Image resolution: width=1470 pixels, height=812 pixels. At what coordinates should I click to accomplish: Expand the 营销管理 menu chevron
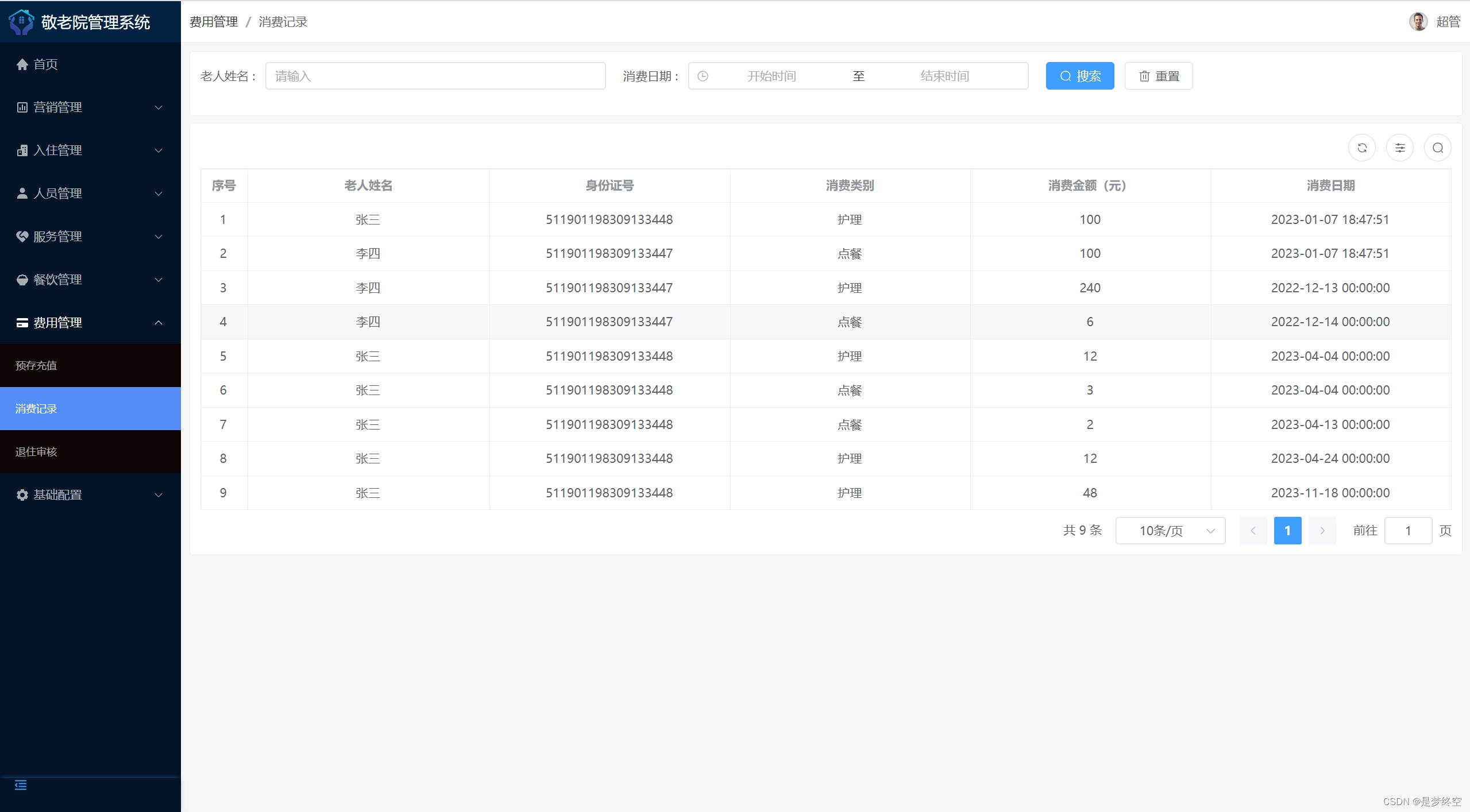[159, 107]
